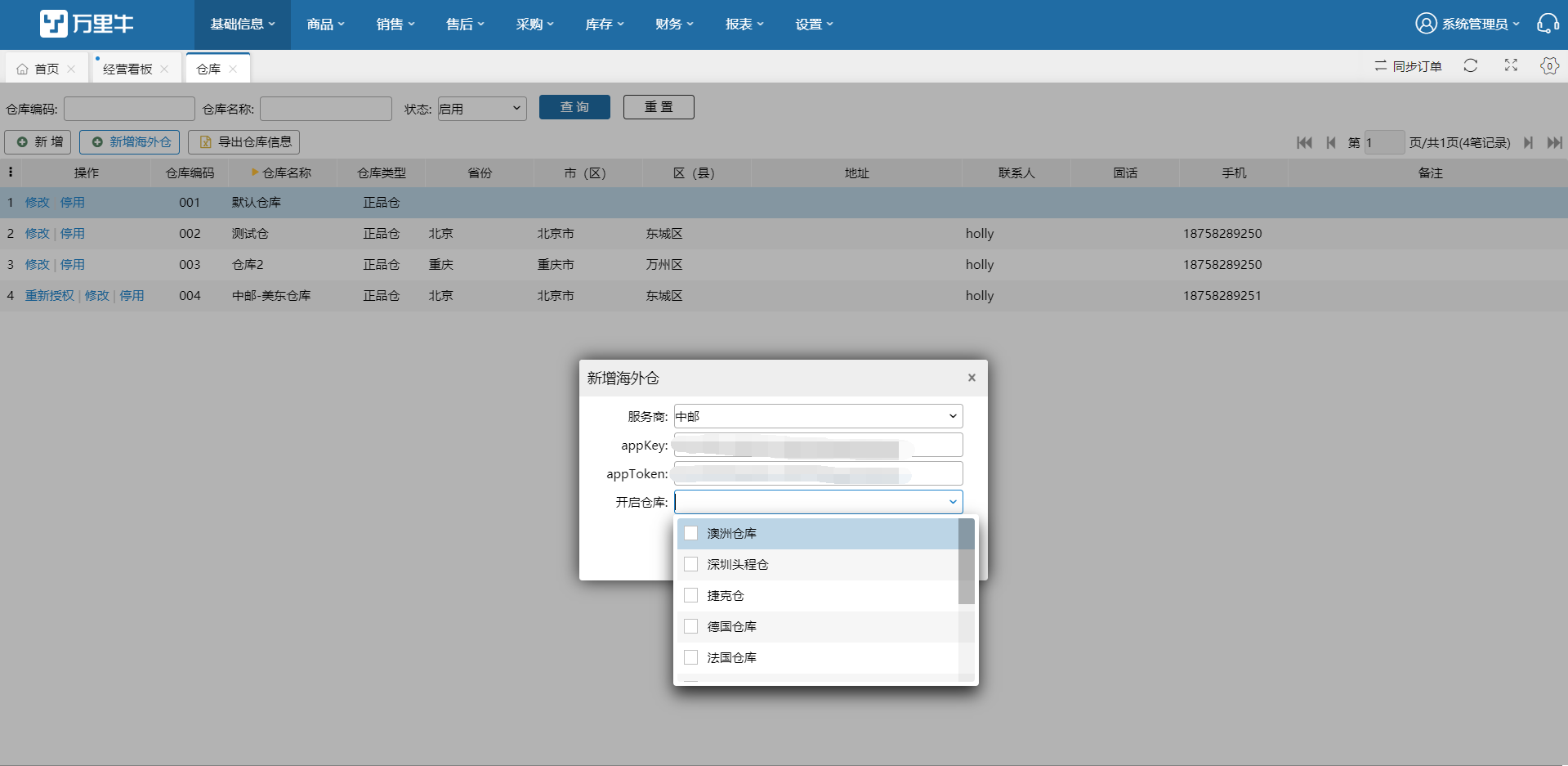Check the 捷克仓 checkbox

[x=690, y=595]
